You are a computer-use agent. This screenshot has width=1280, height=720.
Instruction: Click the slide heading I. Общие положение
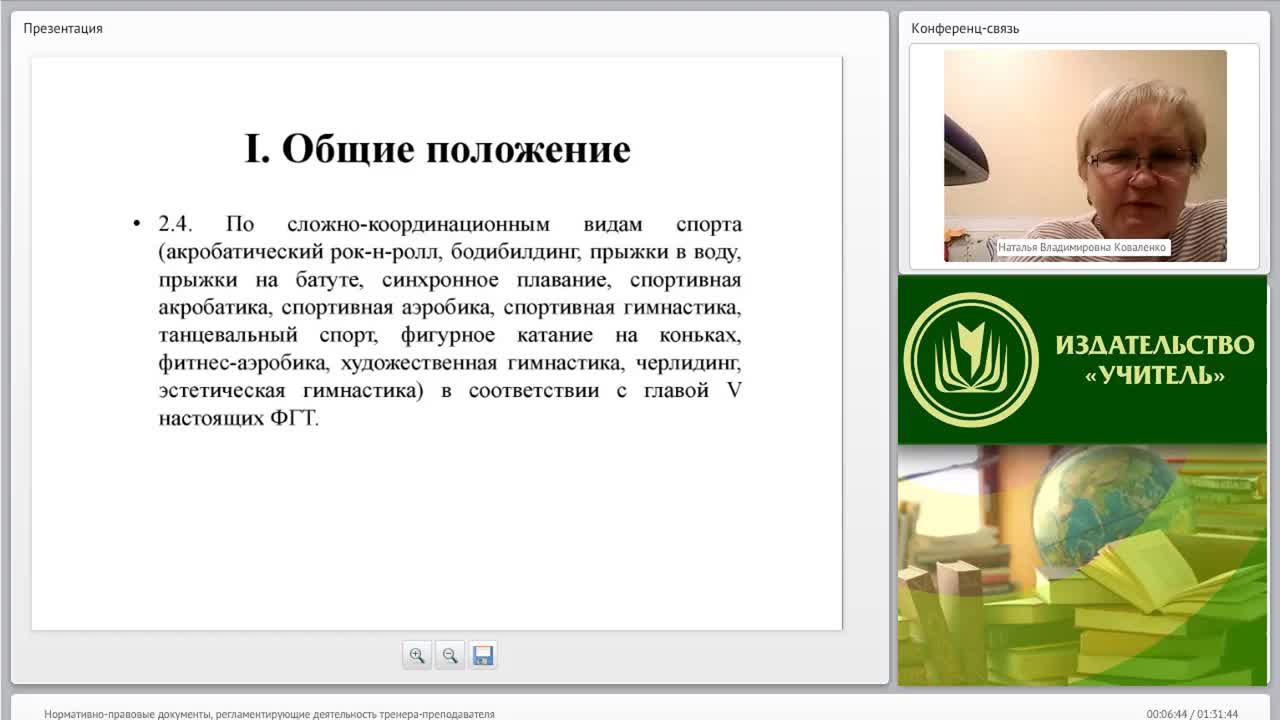[438, 149]
